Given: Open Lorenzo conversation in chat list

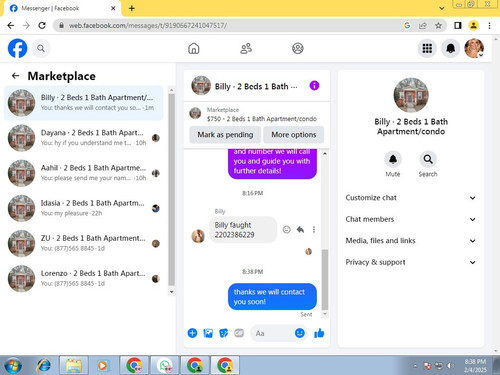Looking at the screenshot, I should (x=84, y=278).
